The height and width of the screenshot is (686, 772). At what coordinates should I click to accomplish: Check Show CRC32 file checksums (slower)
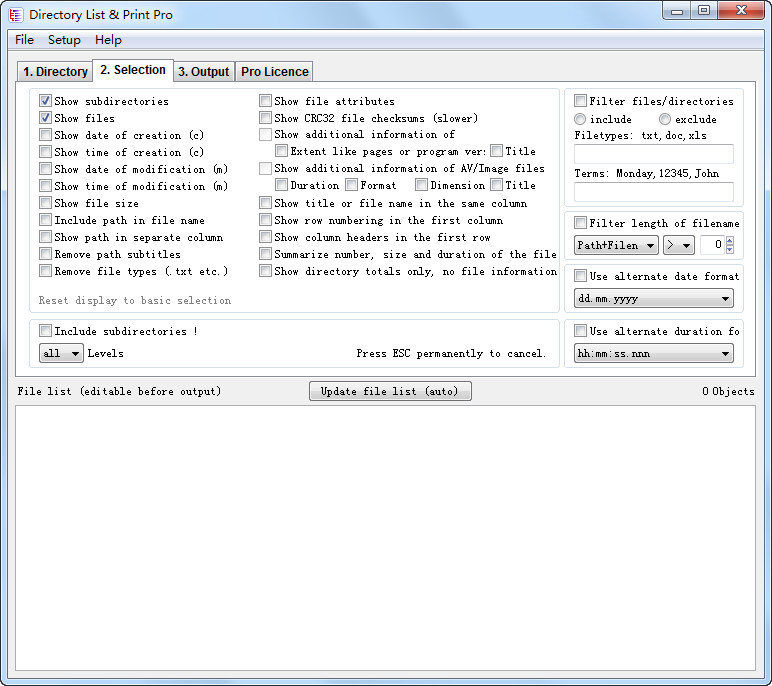pos(265,118)
